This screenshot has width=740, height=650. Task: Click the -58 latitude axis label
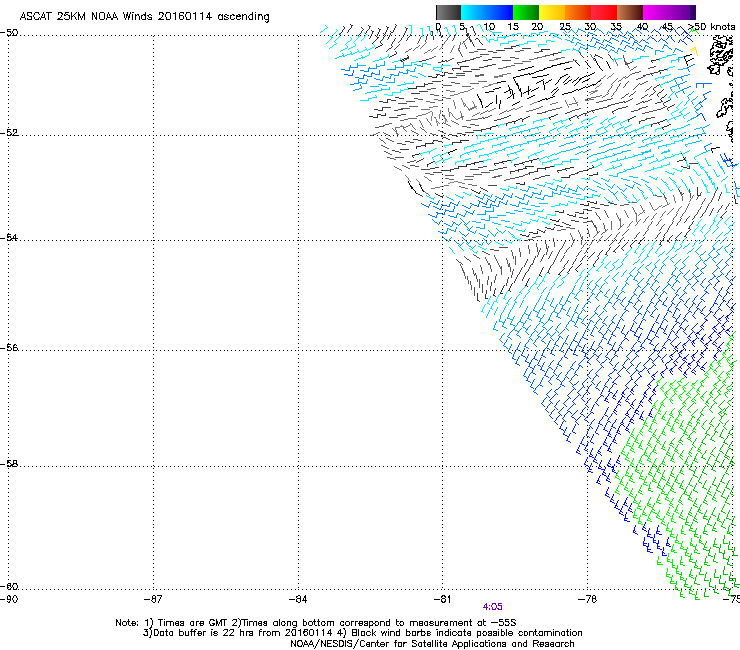9,464
